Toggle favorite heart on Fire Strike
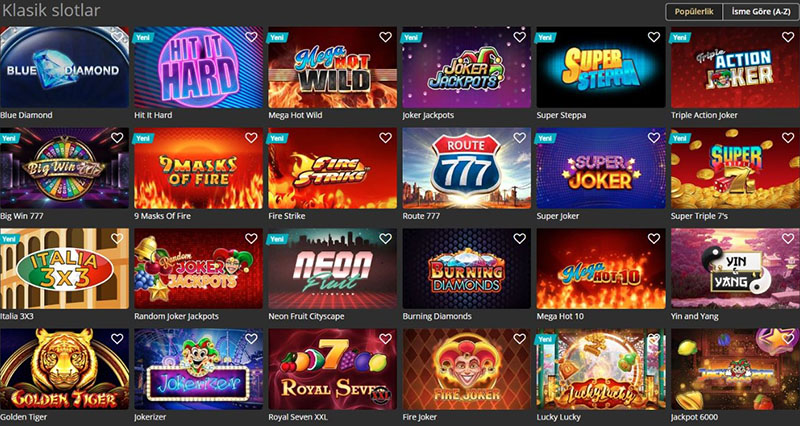Image resolution: width=800 pixels, height=426 pixels. tap(385, 138)
